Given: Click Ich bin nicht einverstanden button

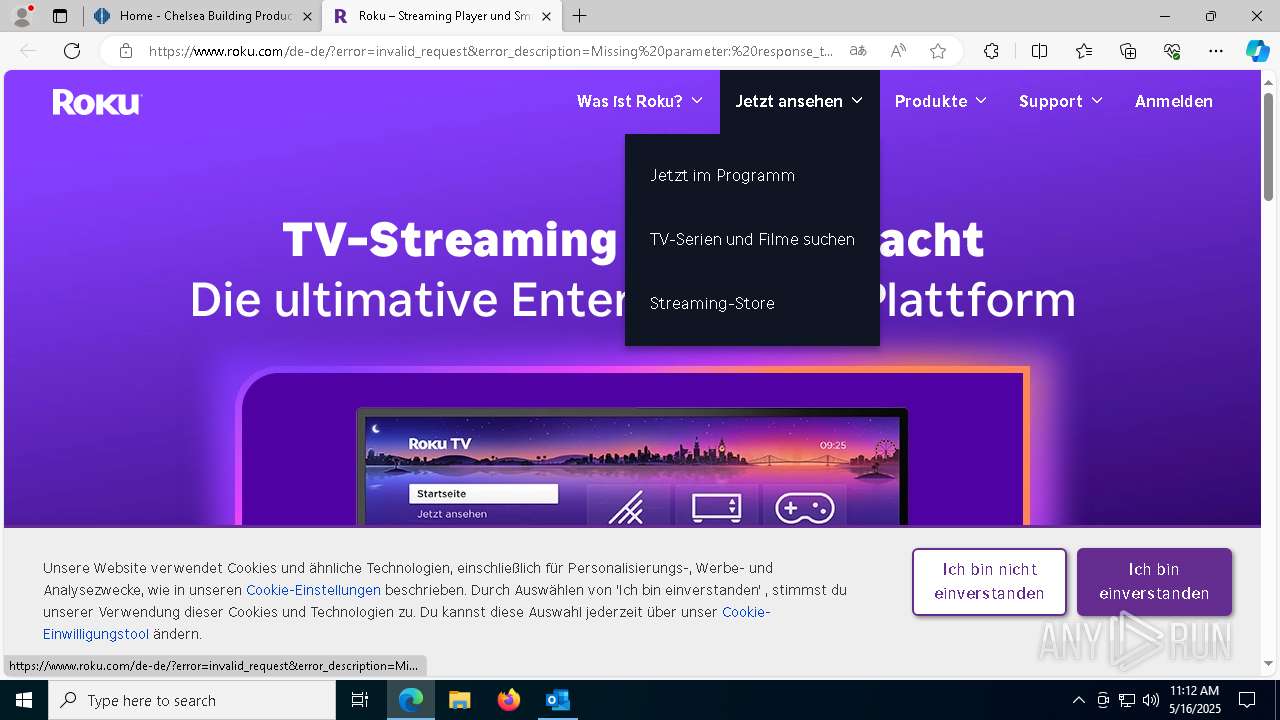Looking at the screenshot, I should coord(989,581).
